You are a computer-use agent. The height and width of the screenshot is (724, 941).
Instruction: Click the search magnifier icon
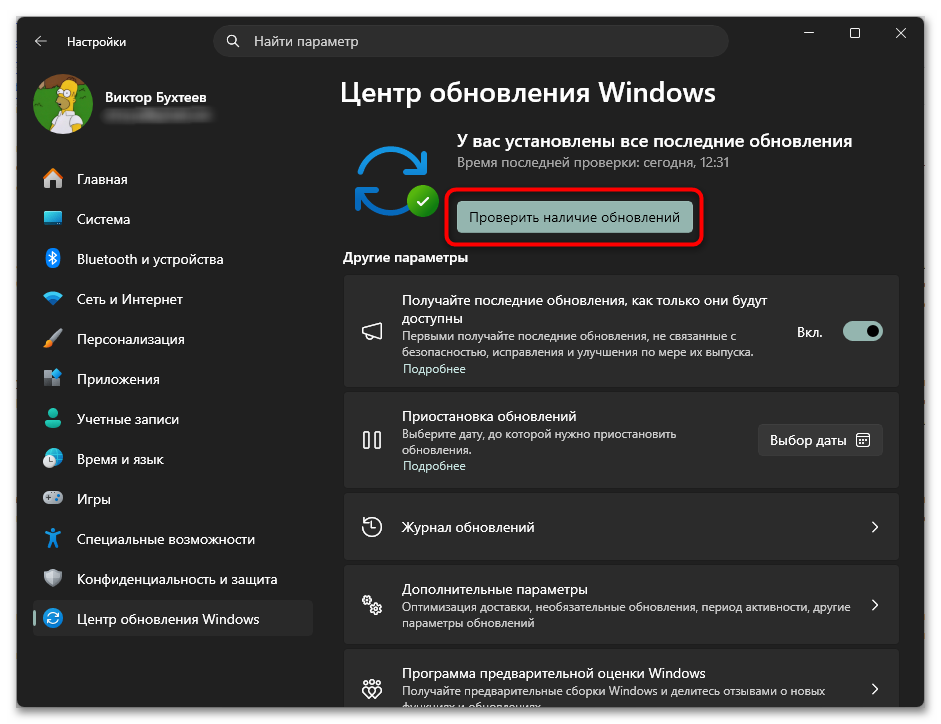233,41
